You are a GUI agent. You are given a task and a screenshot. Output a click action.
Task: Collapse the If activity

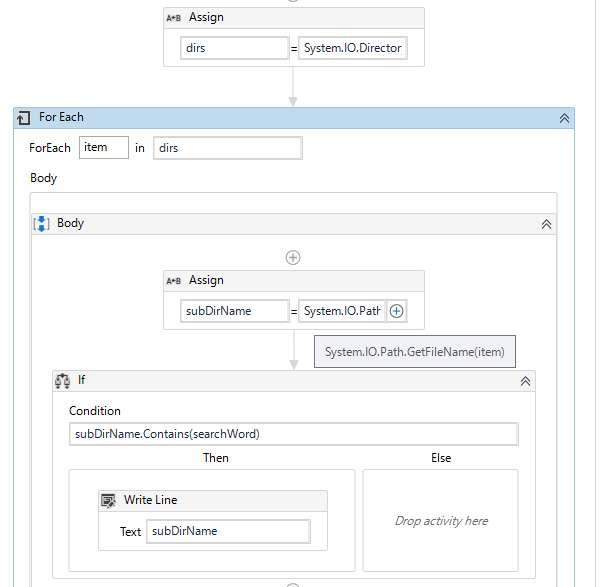click(x=525, y=381)
